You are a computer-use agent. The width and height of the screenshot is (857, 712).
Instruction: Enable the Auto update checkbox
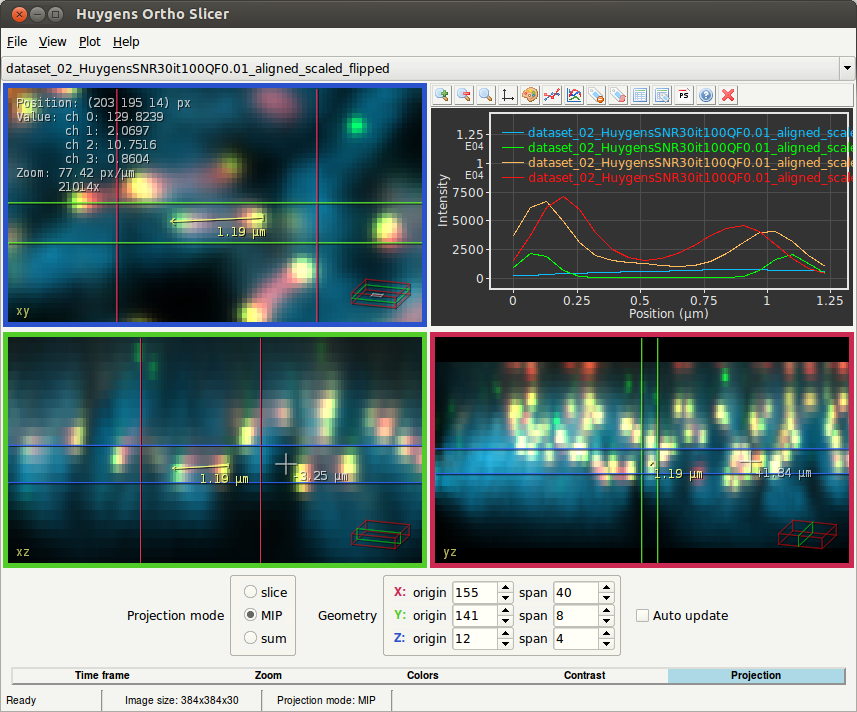tap(643, 615)
